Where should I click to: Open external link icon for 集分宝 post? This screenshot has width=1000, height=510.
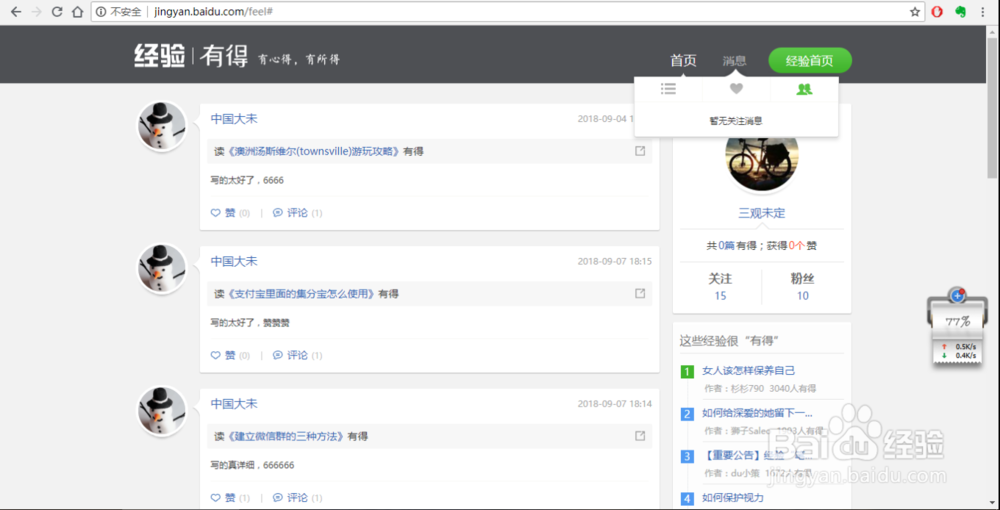pos(640,293)
